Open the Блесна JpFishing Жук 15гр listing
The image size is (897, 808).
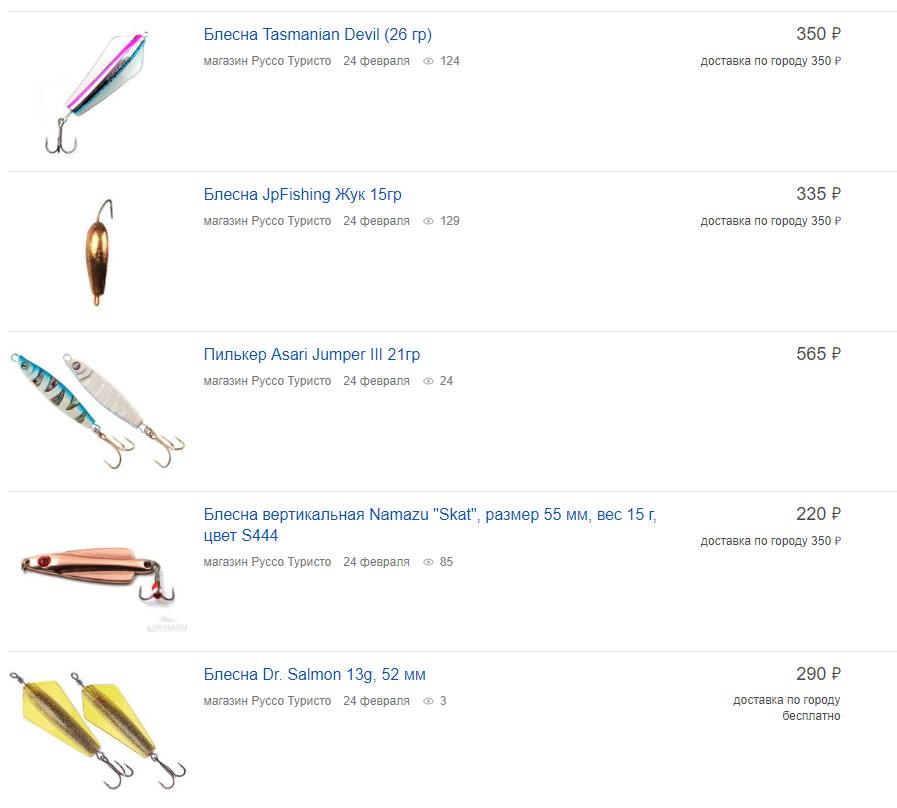(303, 195)
